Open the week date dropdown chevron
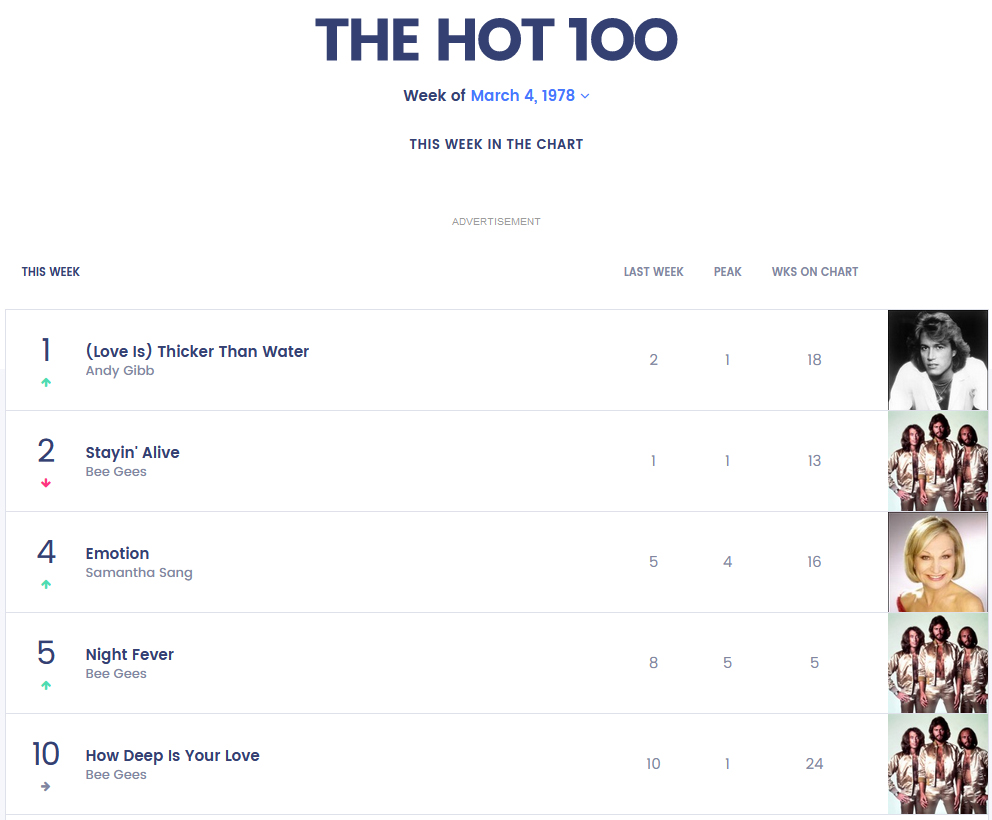Image resolution: width=992 pixels, height=820 pixels. [x=586, y=96]
